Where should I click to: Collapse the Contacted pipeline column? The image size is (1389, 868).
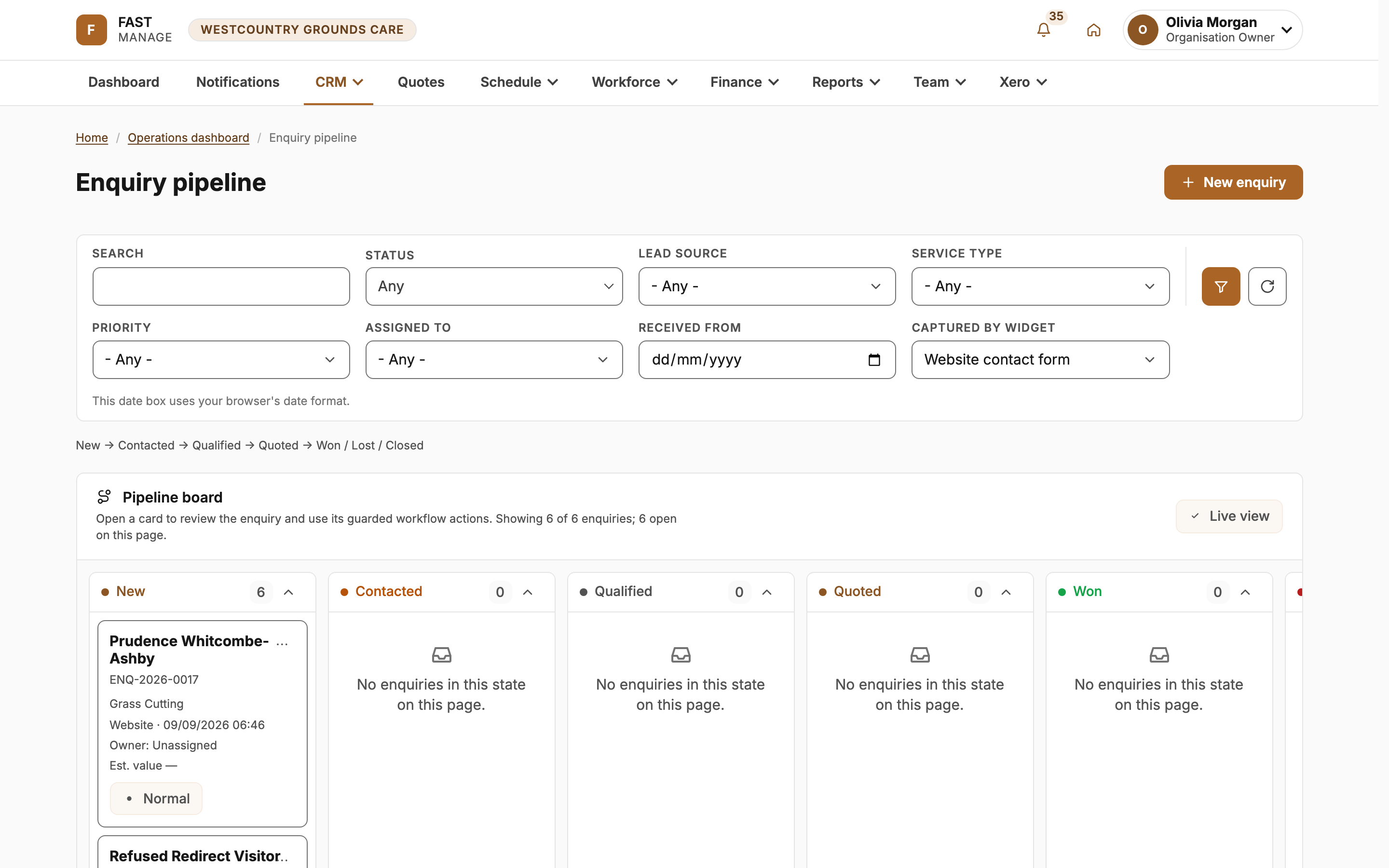click(x=528, y=592)
